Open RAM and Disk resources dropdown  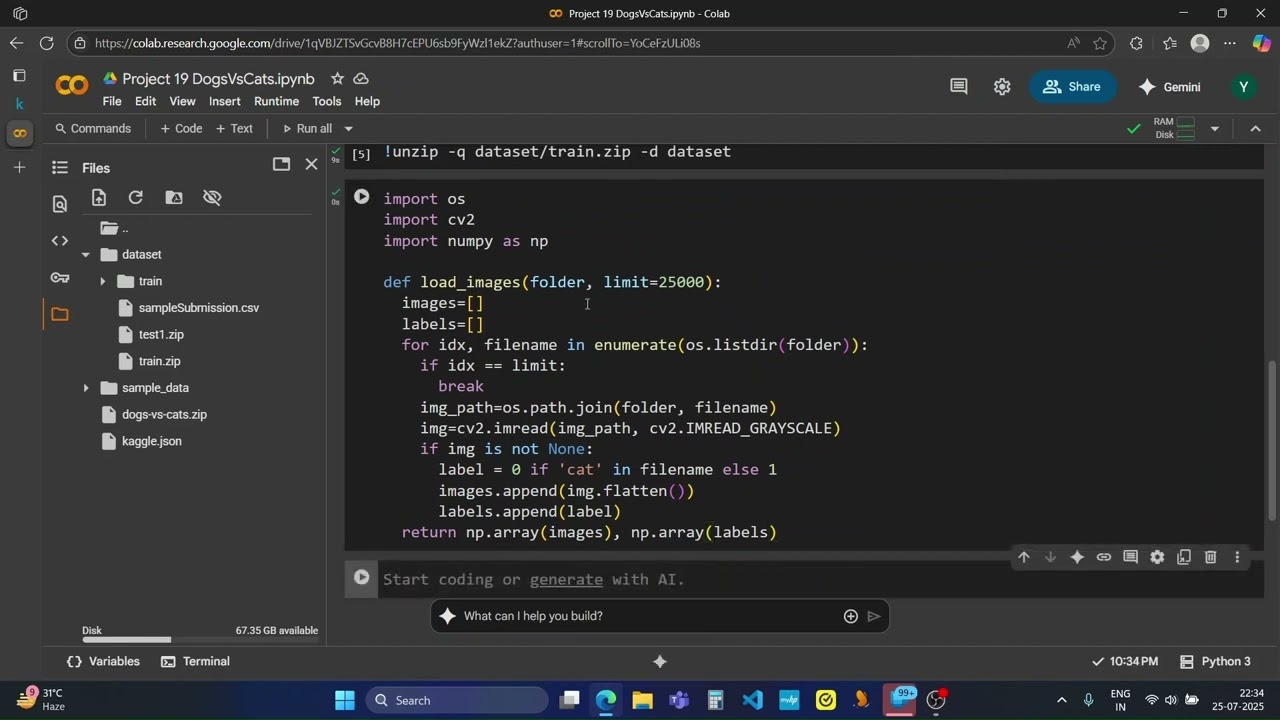(x=1215, y=129)
